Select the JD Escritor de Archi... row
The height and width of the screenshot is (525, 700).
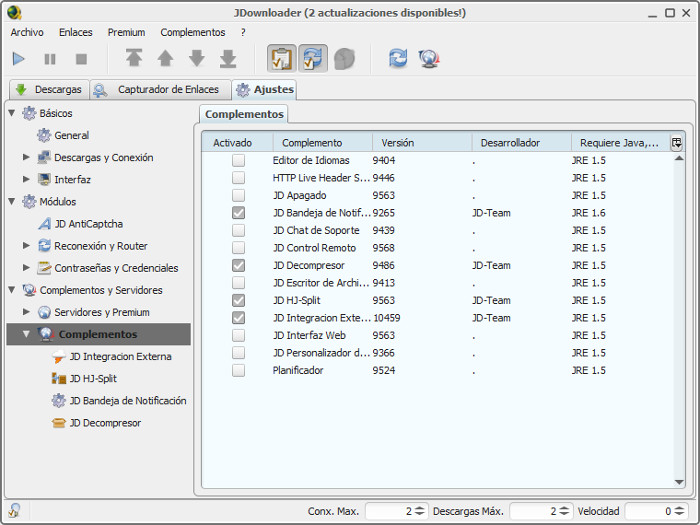click(438, 283)
